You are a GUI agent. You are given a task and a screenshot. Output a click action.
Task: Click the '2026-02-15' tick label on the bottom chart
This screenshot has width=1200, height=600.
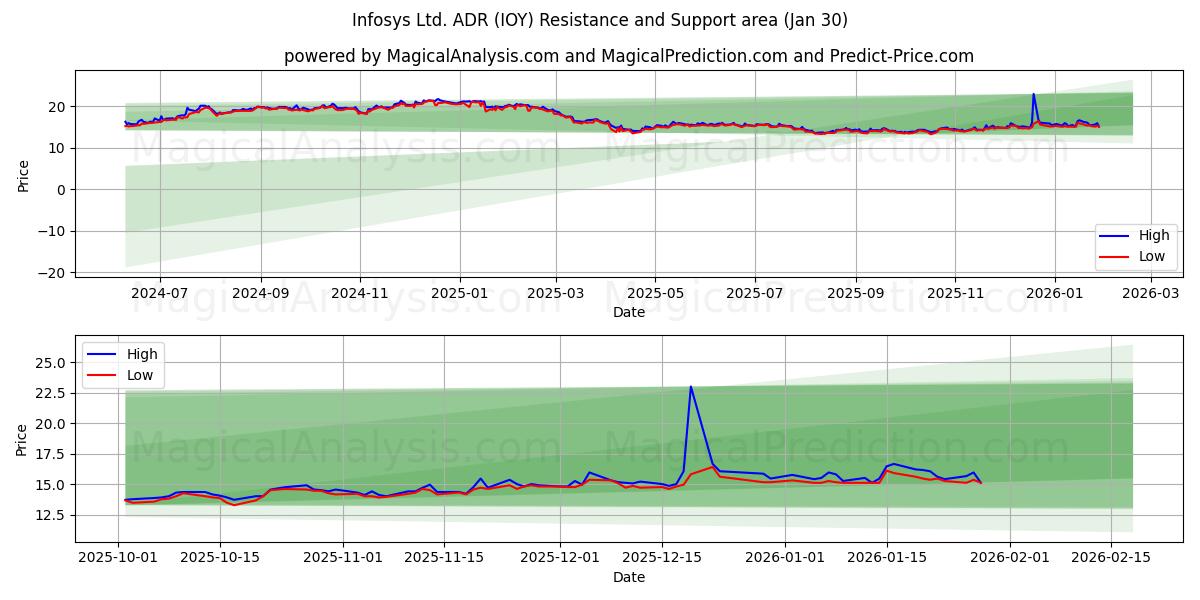point(1110,558)
